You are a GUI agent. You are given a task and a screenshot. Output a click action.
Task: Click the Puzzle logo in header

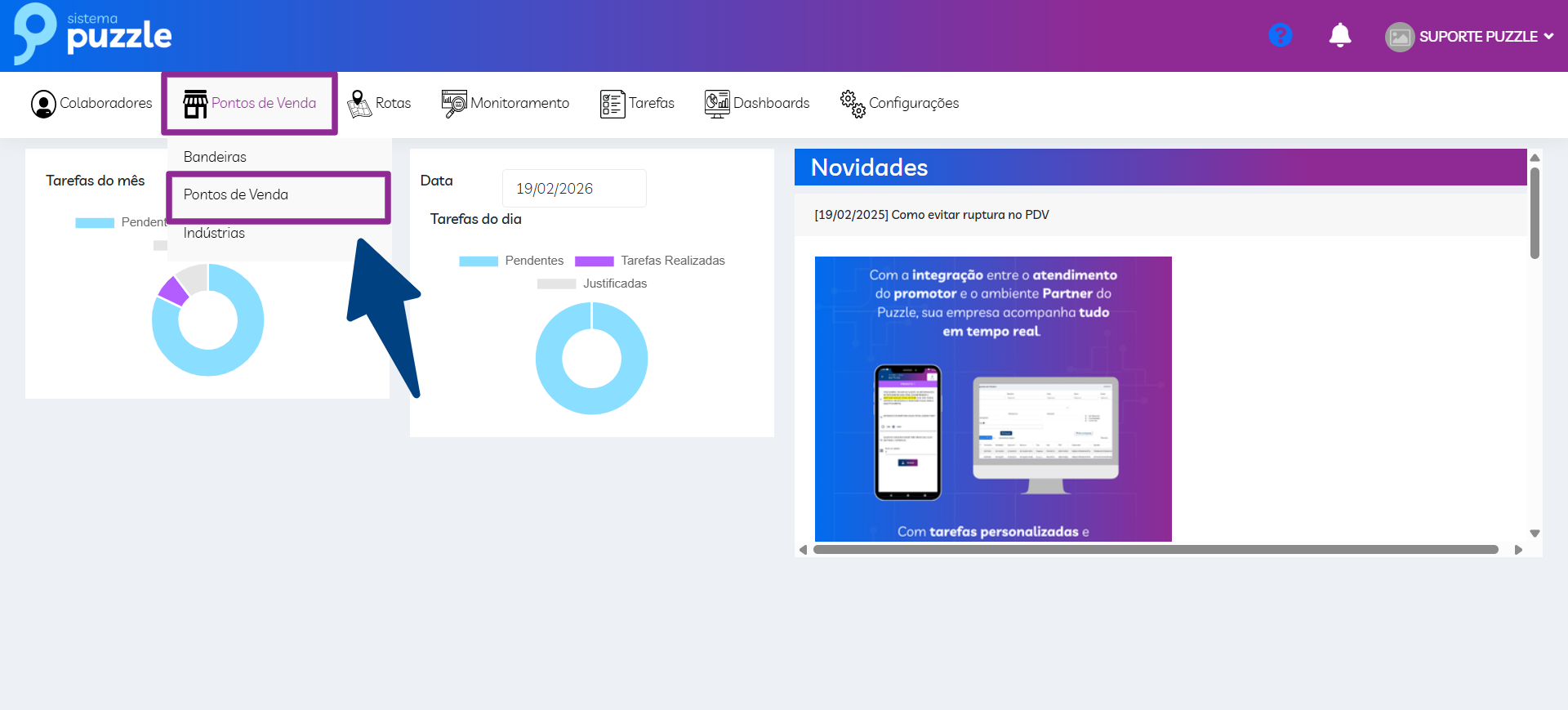92,33
